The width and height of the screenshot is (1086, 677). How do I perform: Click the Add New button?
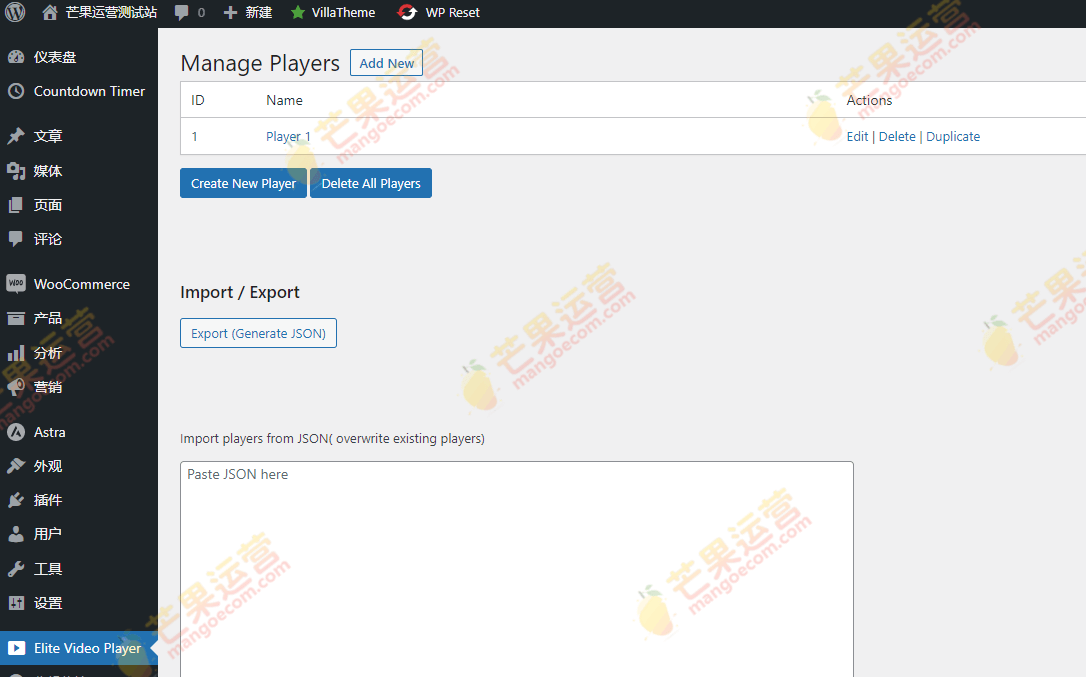[x=386, y=62]
